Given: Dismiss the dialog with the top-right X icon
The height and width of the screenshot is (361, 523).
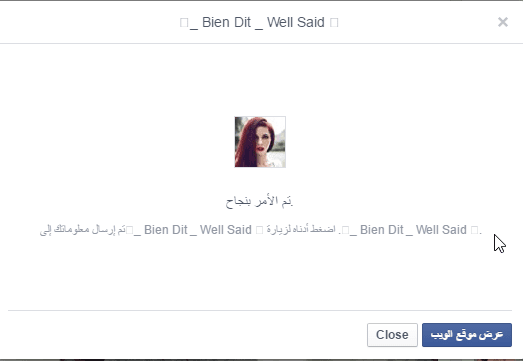Looking at the screenshot, I should tap(503, 22).
